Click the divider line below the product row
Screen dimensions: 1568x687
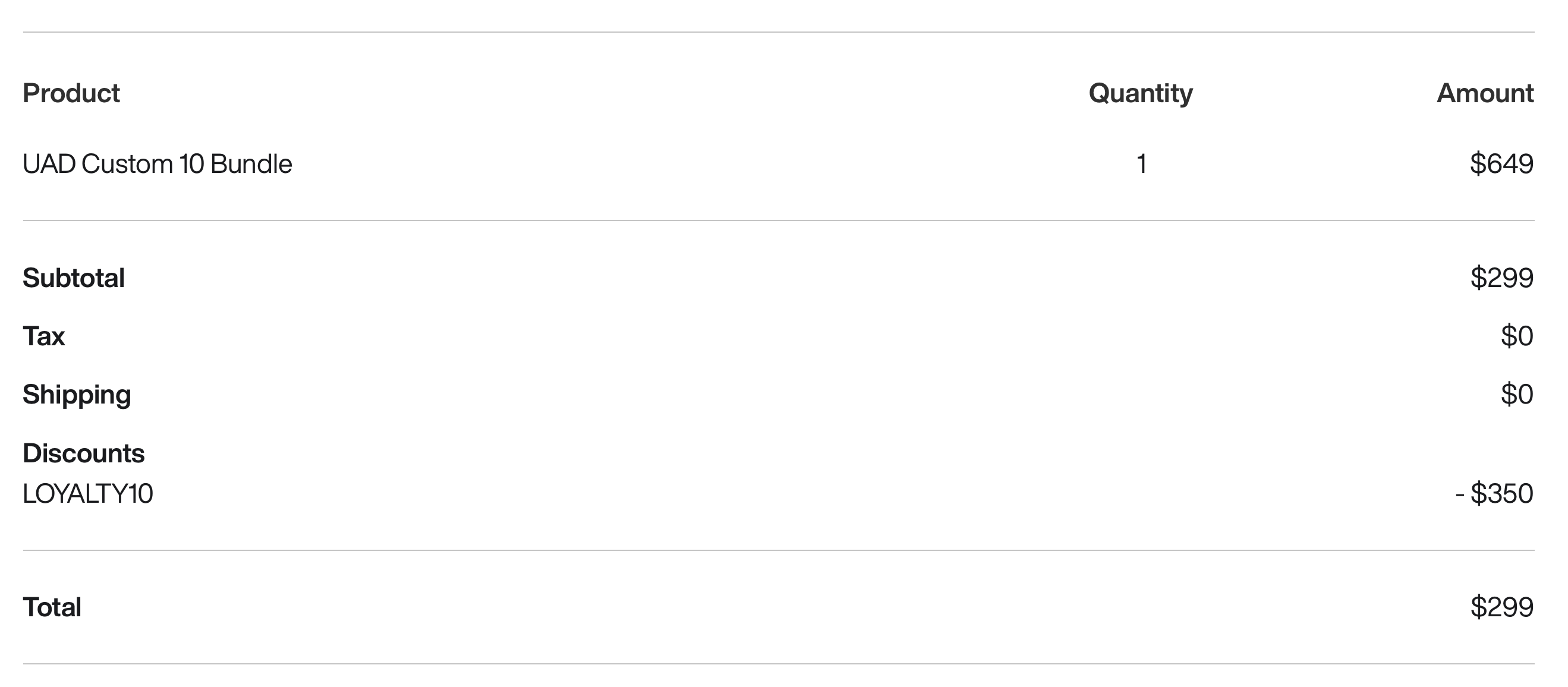click(x=779, y=220)
